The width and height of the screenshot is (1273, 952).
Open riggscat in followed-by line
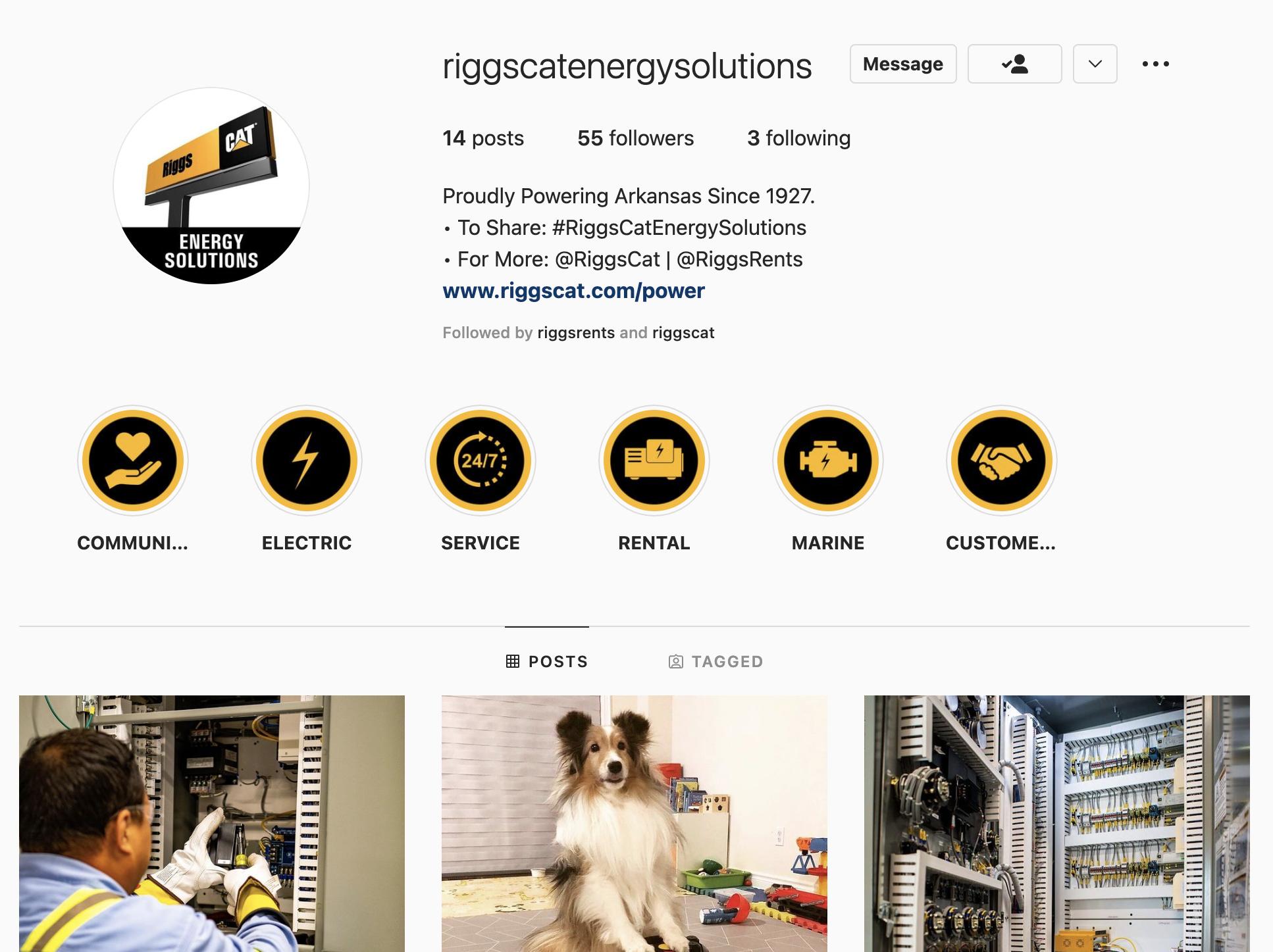pos(683,333)
